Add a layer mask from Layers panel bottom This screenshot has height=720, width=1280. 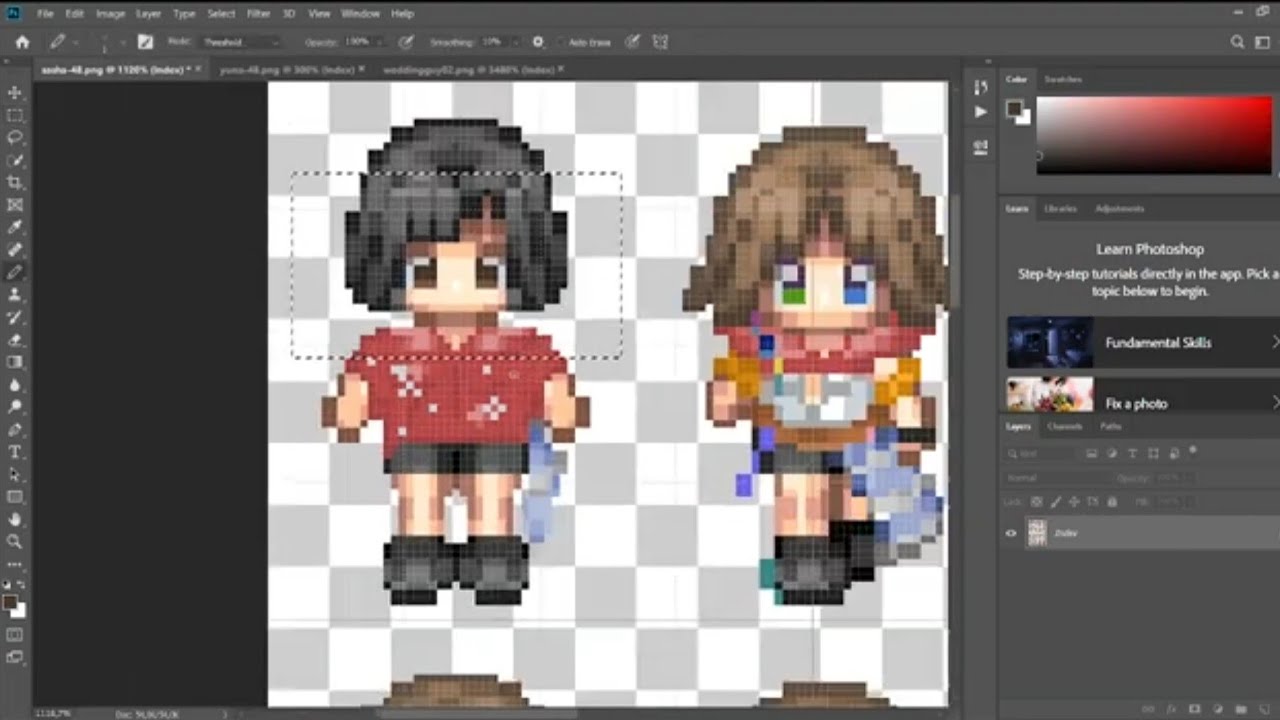1193,709
